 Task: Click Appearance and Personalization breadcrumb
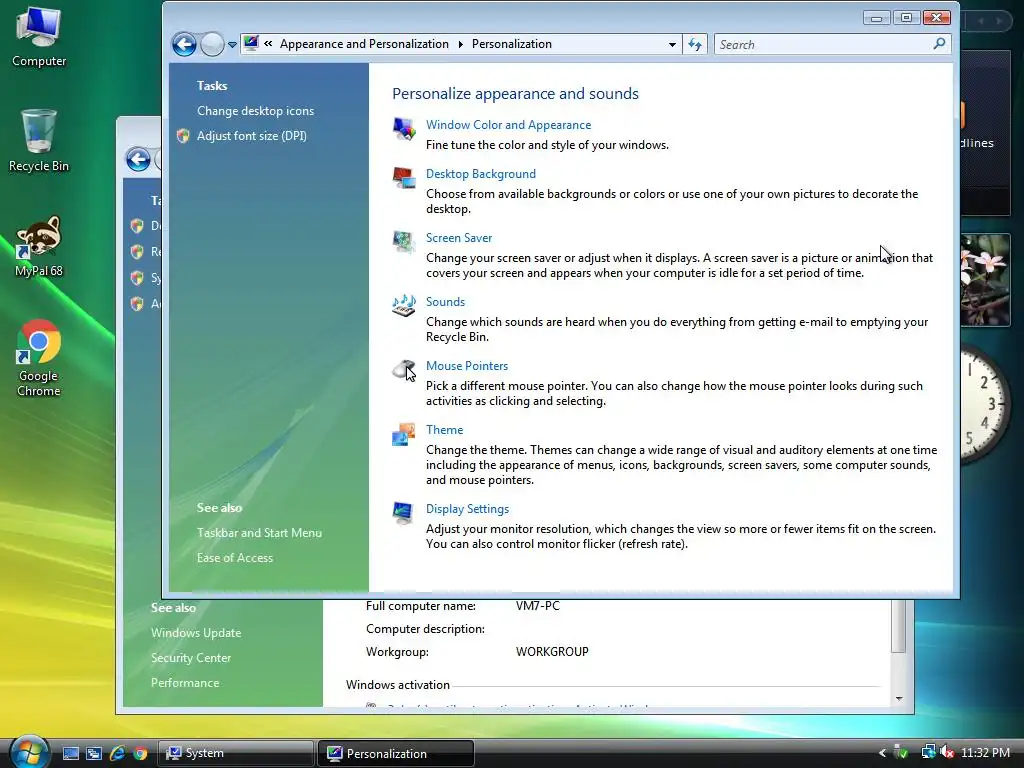(364, 44)
